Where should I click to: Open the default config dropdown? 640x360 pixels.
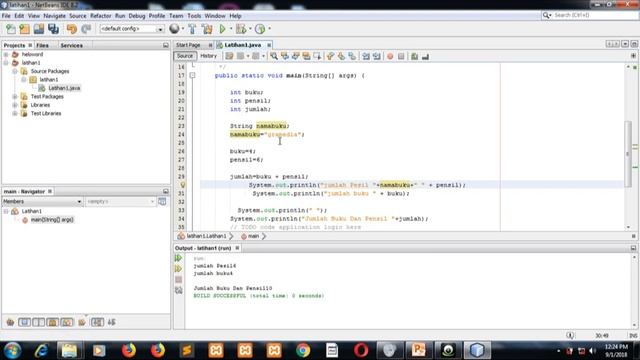pos(131,29)
